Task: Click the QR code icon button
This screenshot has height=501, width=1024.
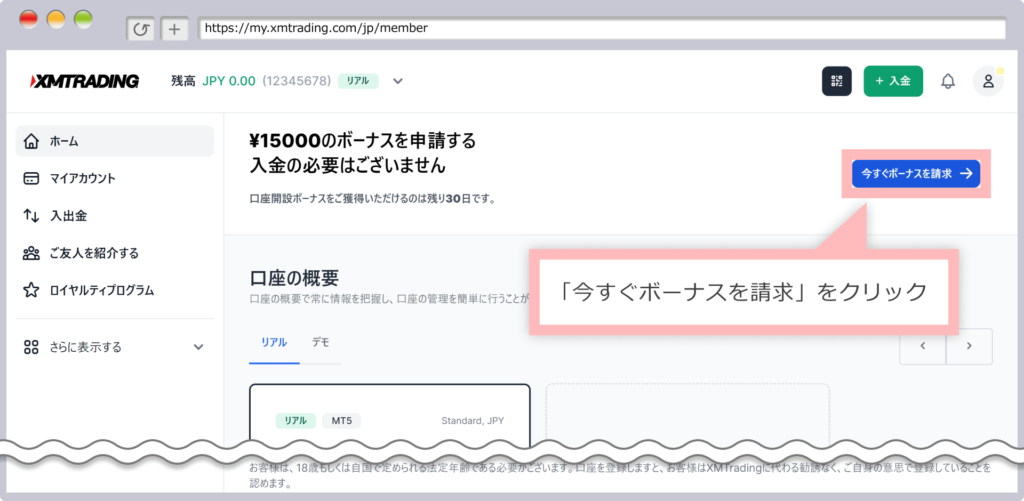Action: pos(836,81)
